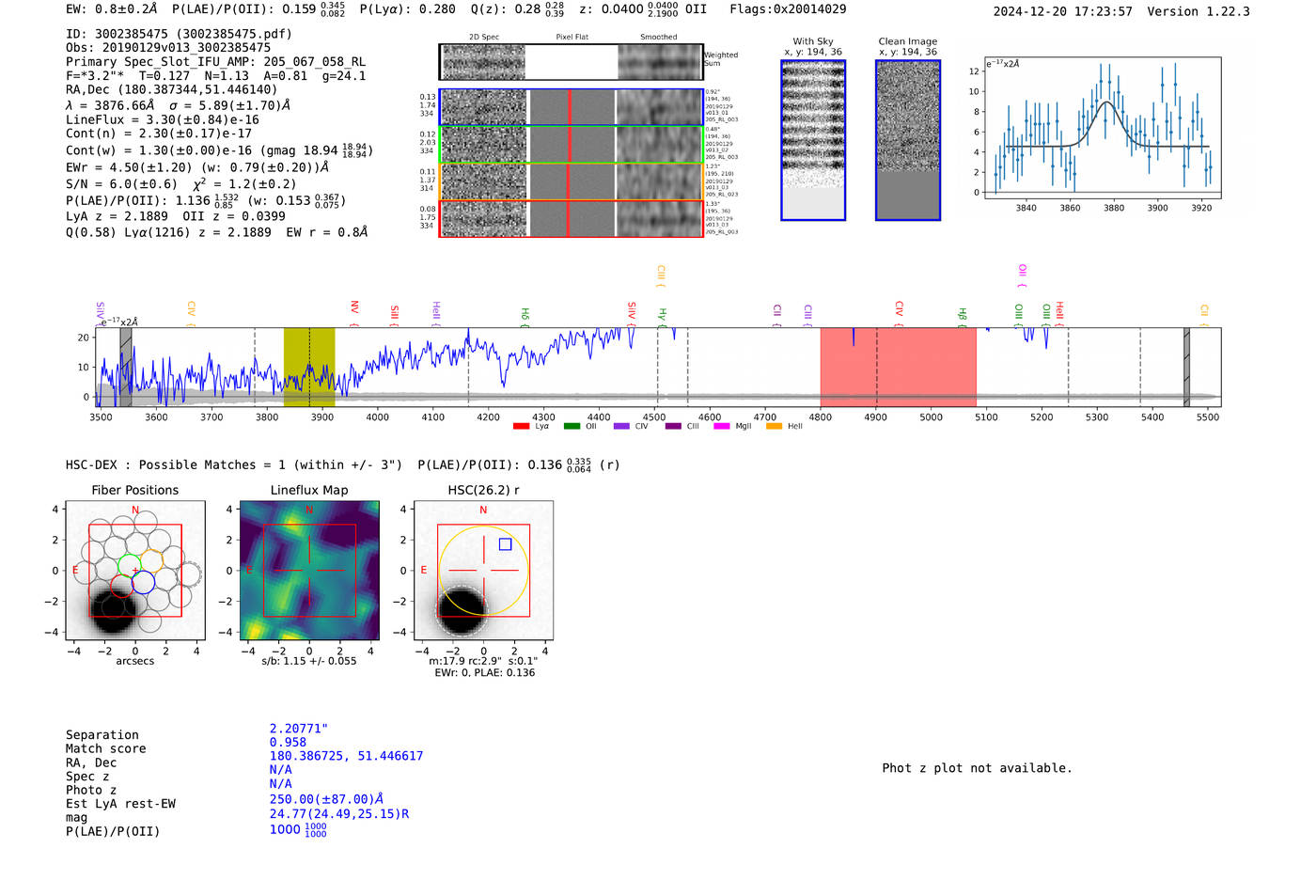This screenshot has width=1316, height=896.
Task: Click the magenta MgII legend swatch
Action: click(722, 426)
